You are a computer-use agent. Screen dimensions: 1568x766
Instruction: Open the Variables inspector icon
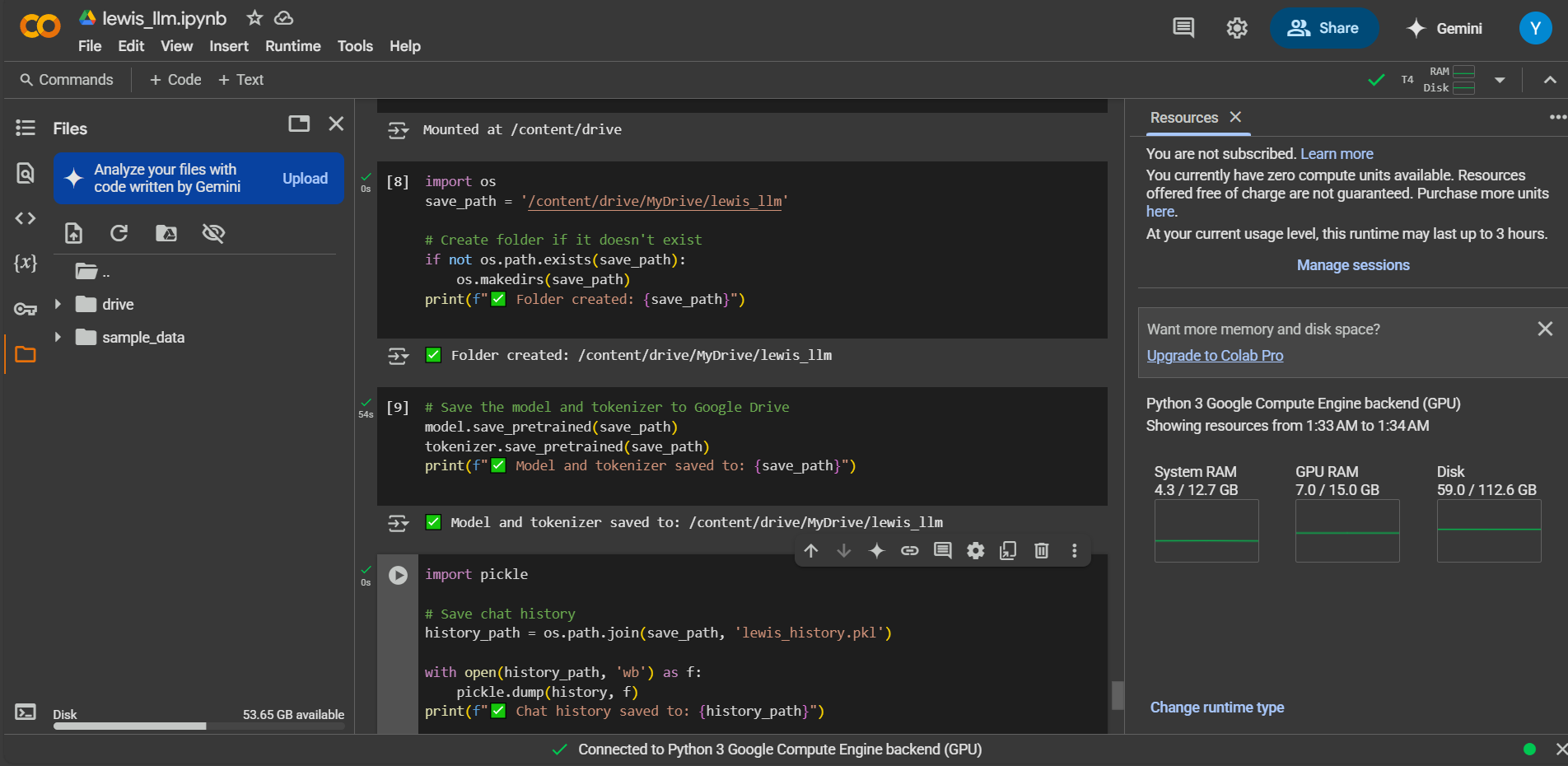point(26,264)
